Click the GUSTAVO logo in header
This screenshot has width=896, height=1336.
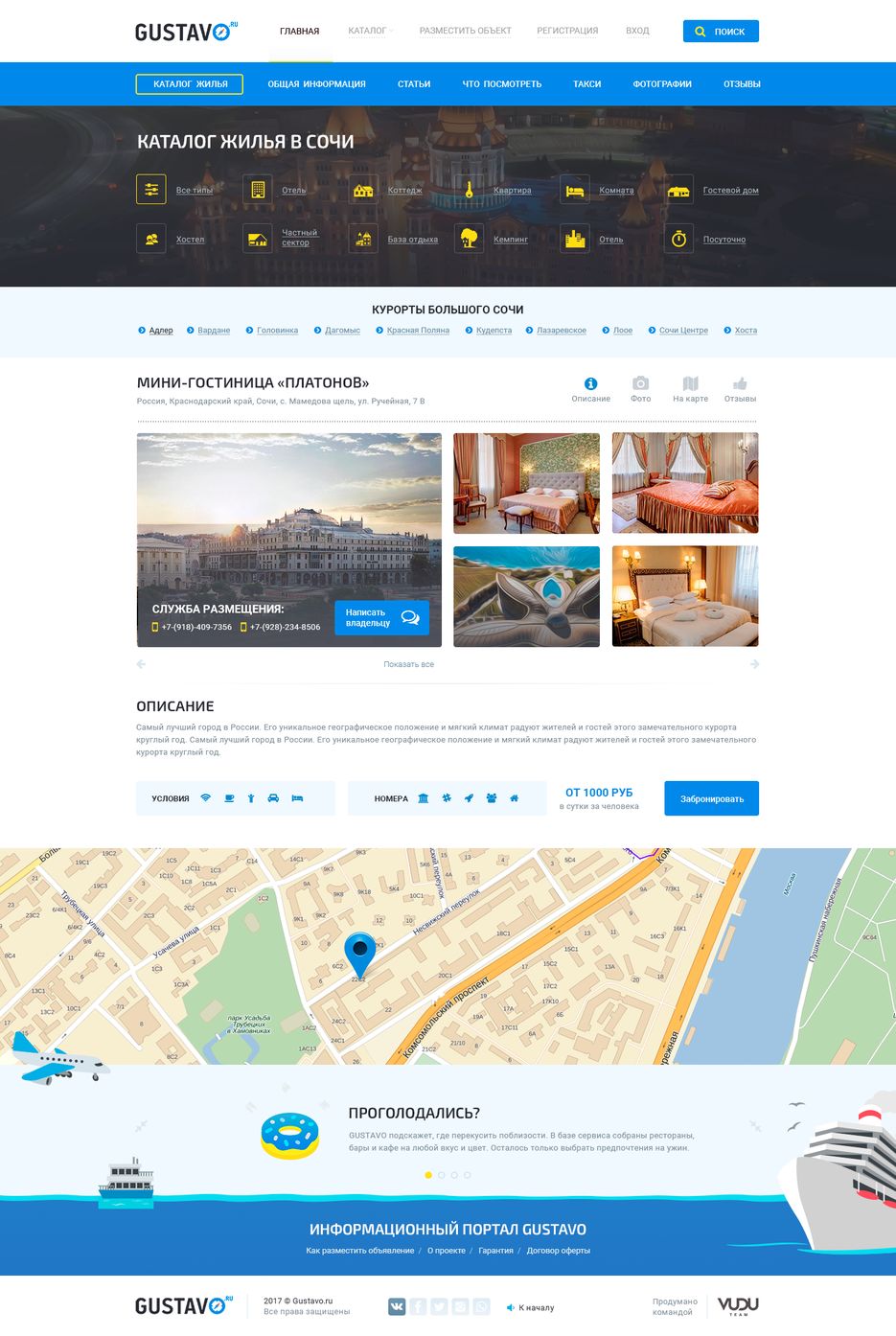185,32
